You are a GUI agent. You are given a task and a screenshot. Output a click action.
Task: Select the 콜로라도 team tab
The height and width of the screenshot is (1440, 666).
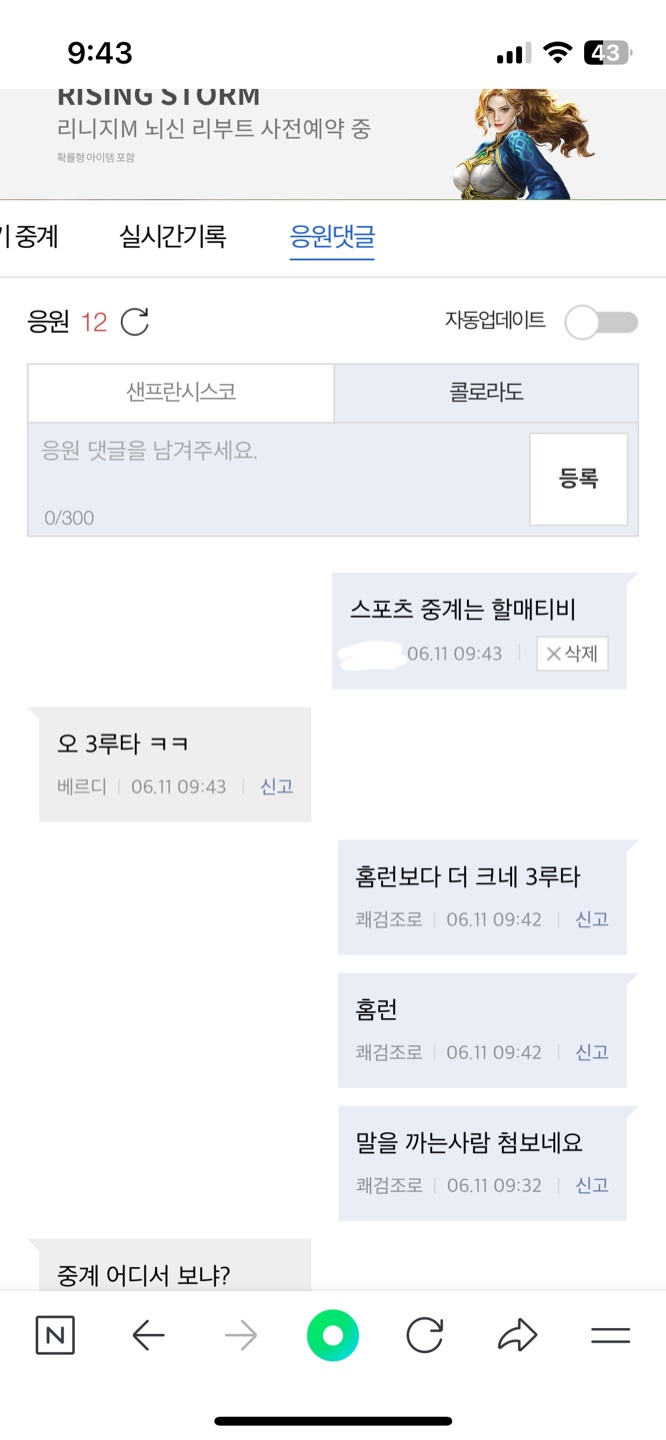coord(486,392)
